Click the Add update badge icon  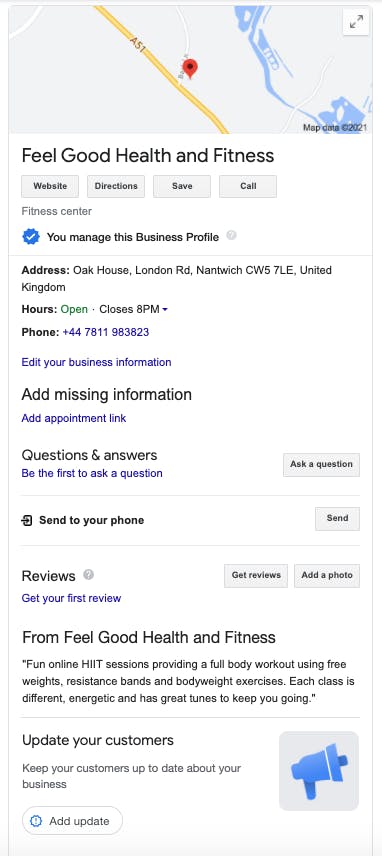[x=36, y=821]
